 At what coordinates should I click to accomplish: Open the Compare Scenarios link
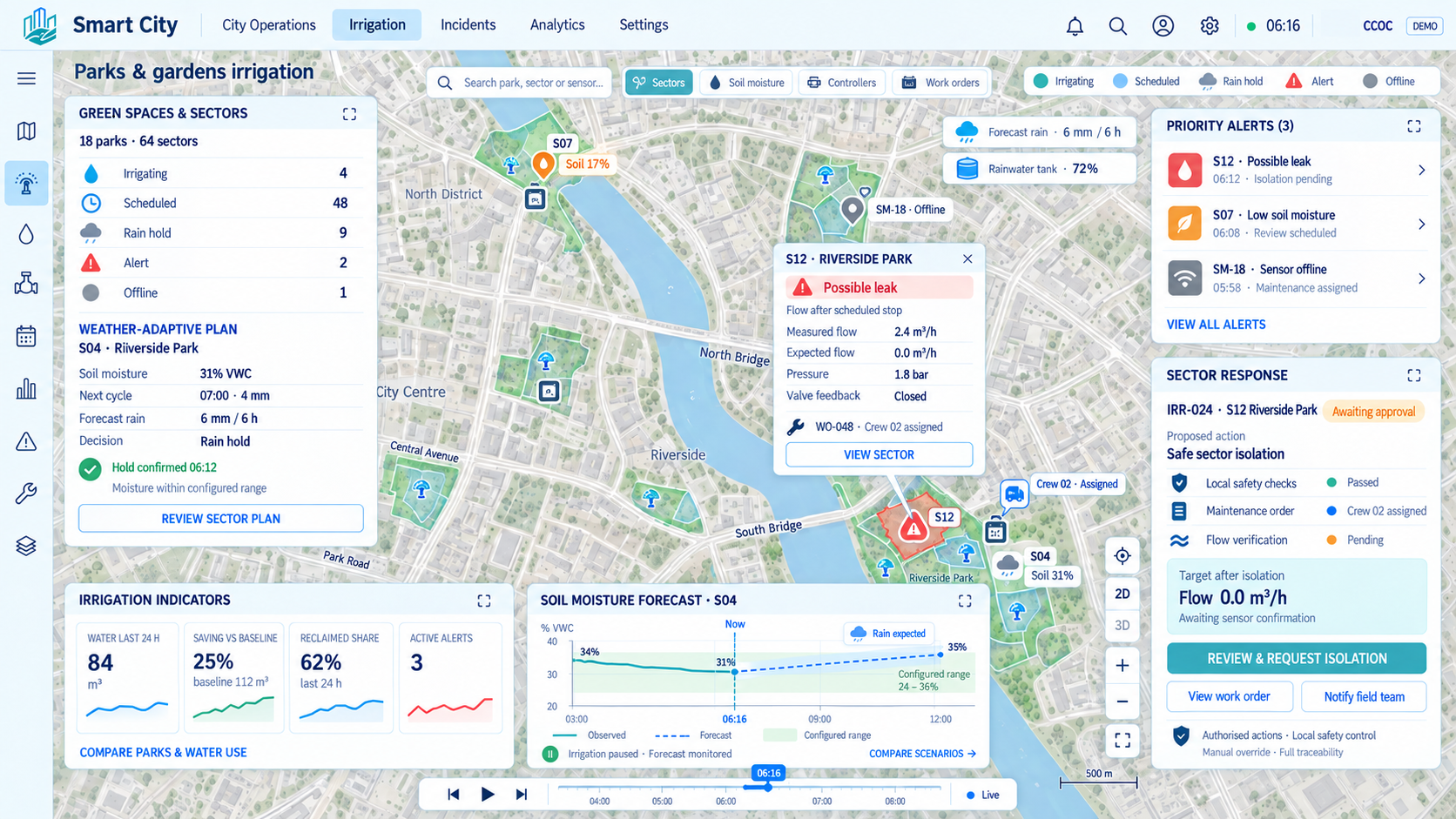tap(922, 754)
